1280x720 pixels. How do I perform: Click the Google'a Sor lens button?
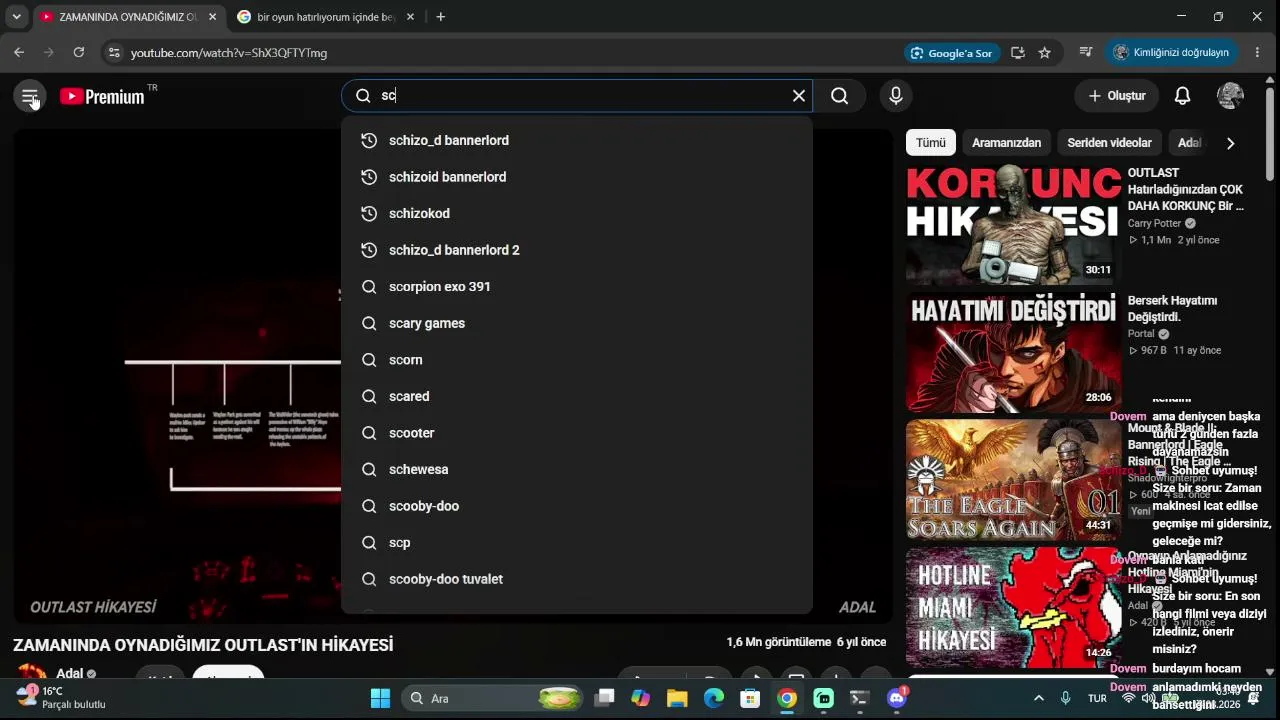pos(951,53)
